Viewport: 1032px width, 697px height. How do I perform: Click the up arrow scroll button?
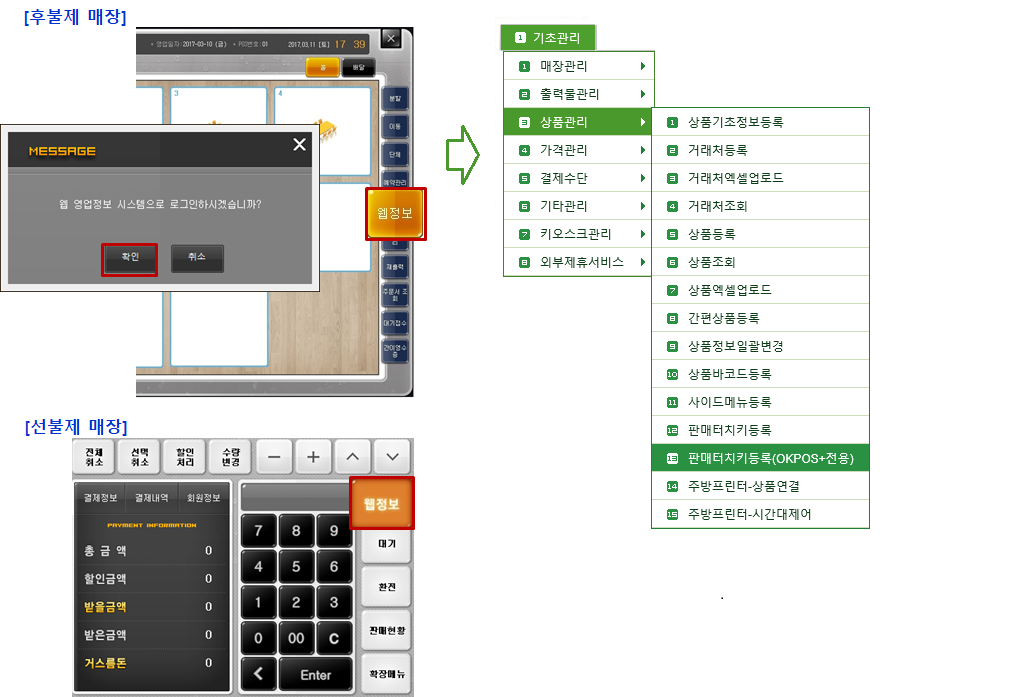pyautogui.click(x=351, y=457)
